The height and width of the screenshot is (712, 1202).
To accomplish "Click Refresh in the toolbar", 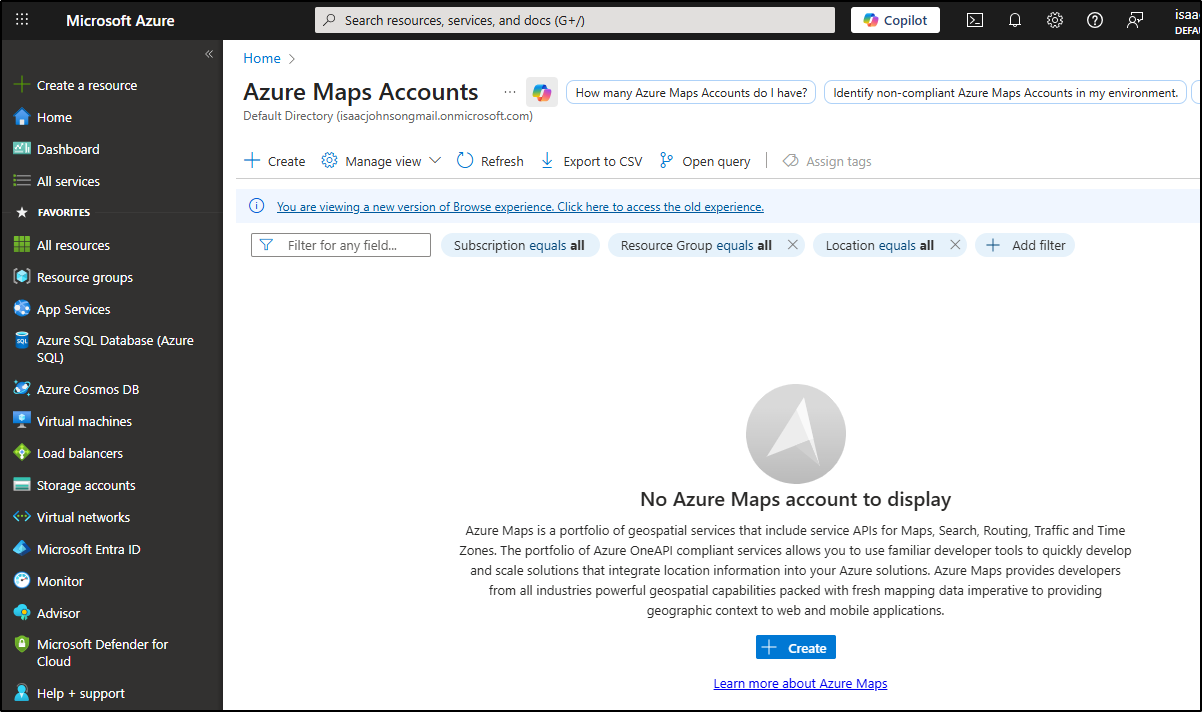I will tap(490, 161).
